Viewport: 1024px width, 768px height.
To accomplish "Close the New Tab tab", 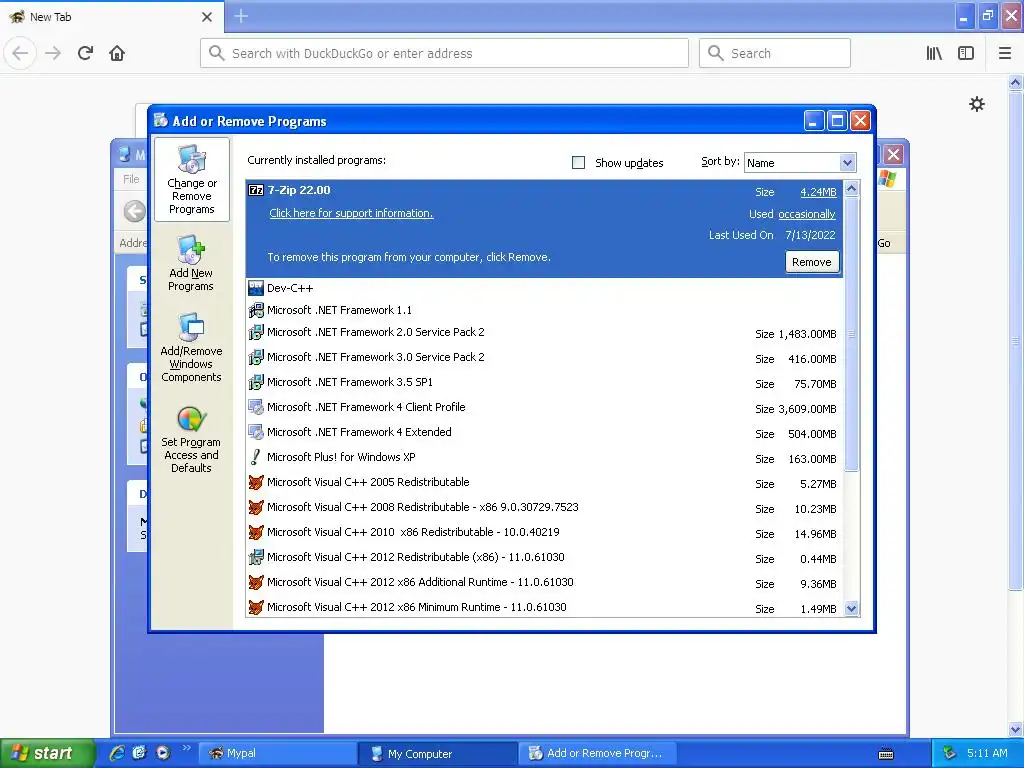I will (x=206, y=17).
